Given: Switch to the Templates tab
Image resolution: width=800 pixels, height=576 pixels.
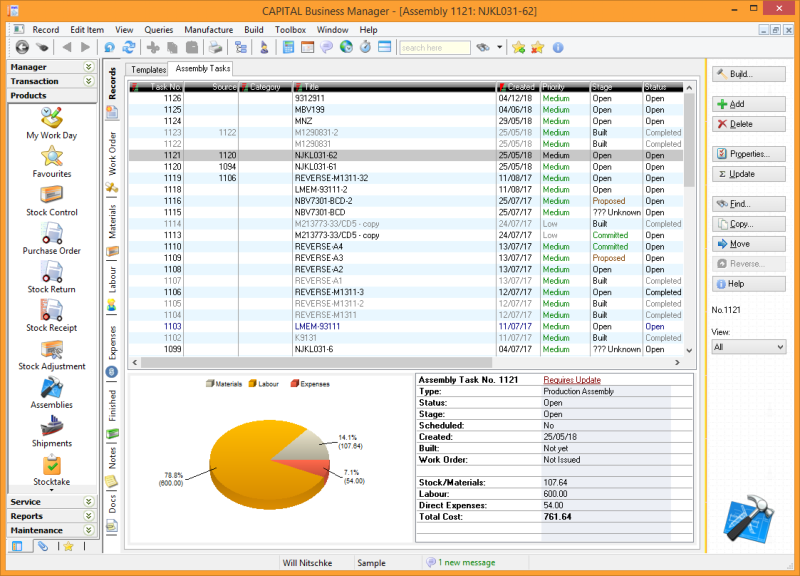Looking at the screenshot, I should (148, 69).
